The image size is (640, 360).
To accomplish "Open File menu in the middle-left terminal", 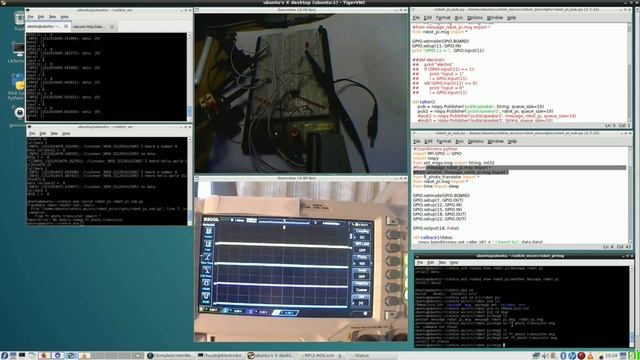I will [x=32, y=133].
